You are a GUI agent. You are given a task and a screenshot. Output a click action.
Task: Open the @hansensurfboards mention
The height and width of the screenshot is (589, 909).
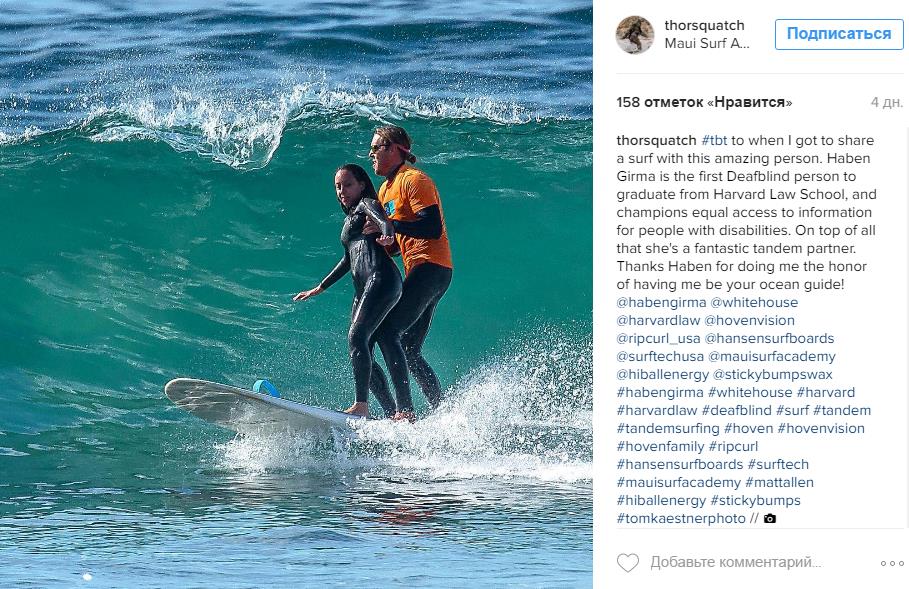click(x=769, y=338)
